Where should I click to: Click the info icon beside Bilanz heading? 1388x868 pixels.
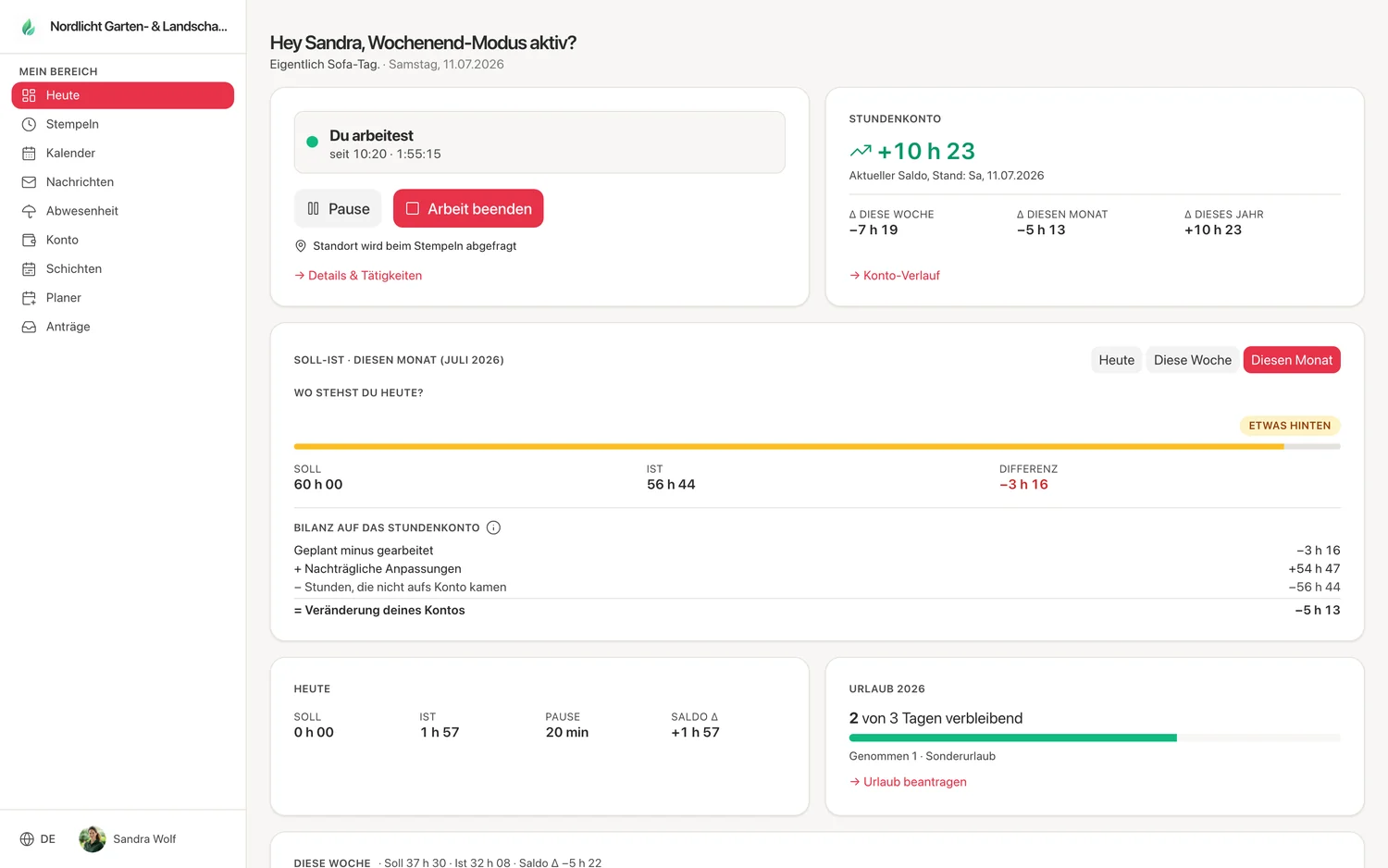pos(493,527)
